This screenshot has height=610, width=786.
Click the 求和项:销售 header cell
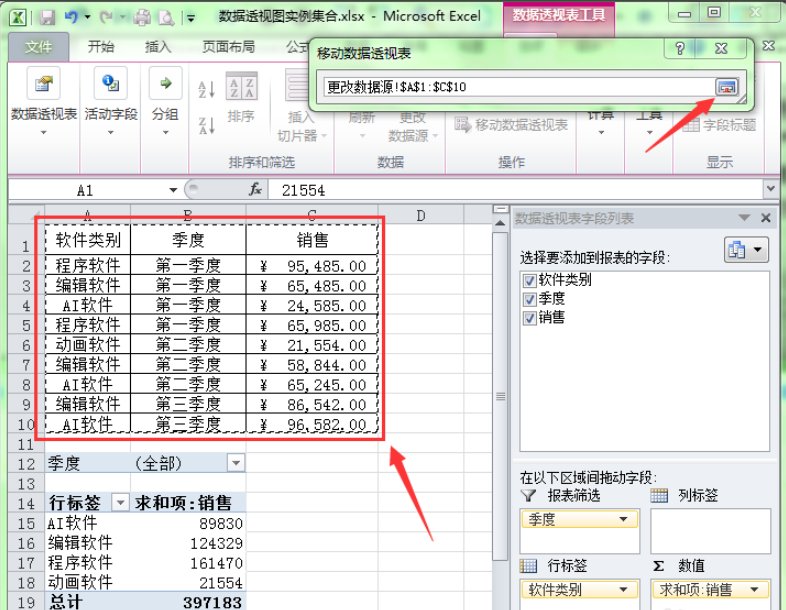click(188, 502)
